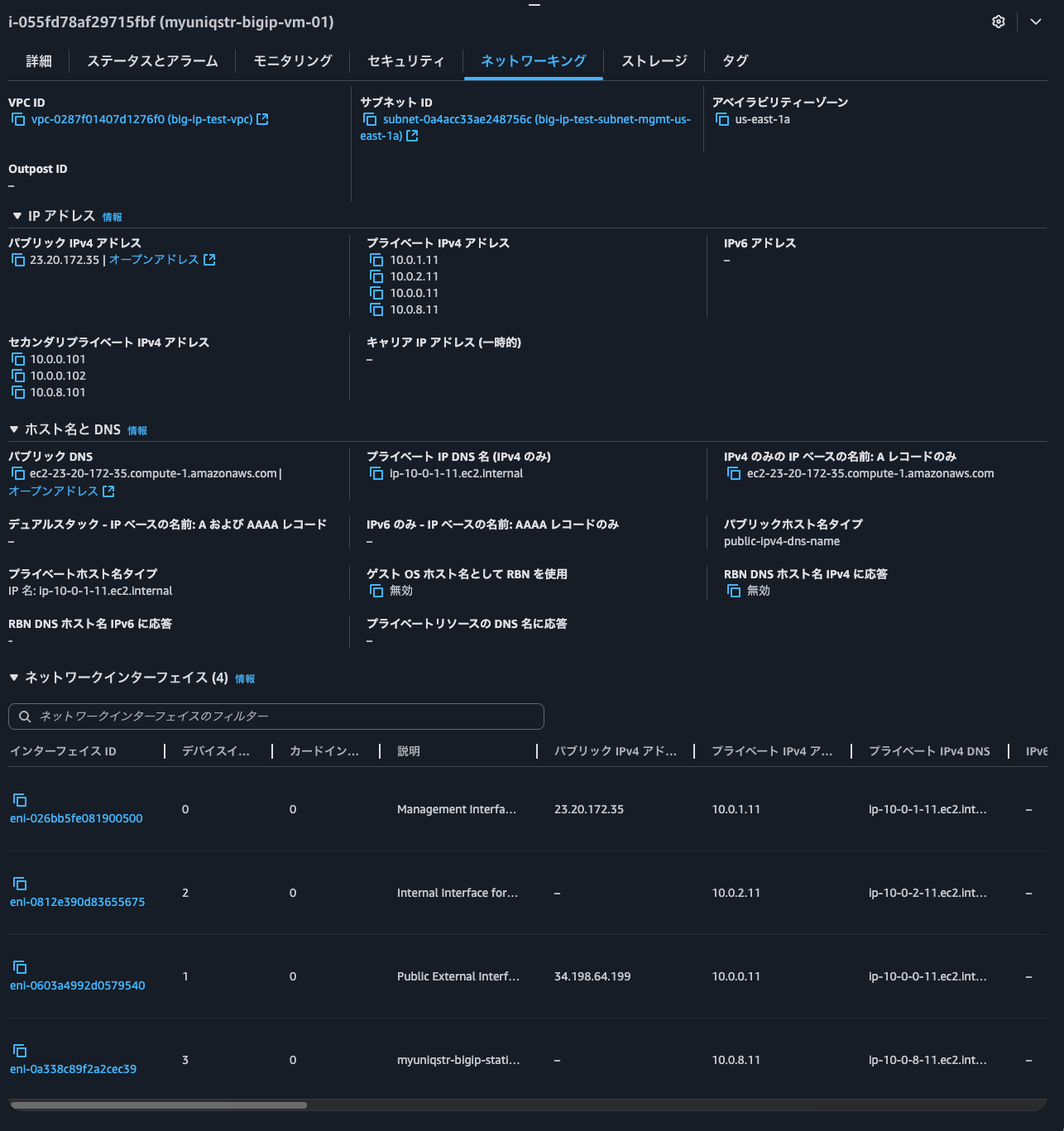Screen dimensions: 1064x1131
Task: Open interface eni-026bb5fe081900500
Action: coord(76,818)
